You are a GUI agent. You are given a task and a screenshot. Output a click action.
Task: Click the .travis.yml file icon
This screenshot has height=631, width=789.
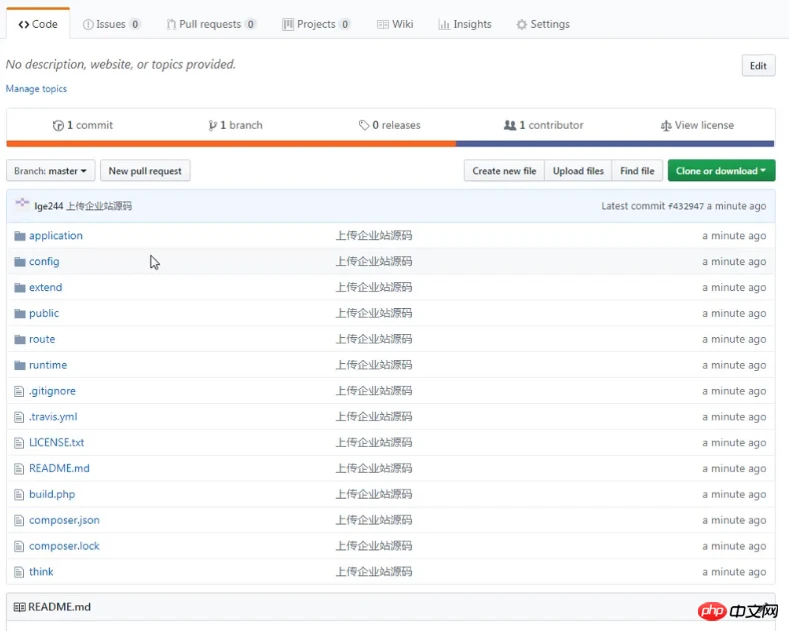(19, 417)
